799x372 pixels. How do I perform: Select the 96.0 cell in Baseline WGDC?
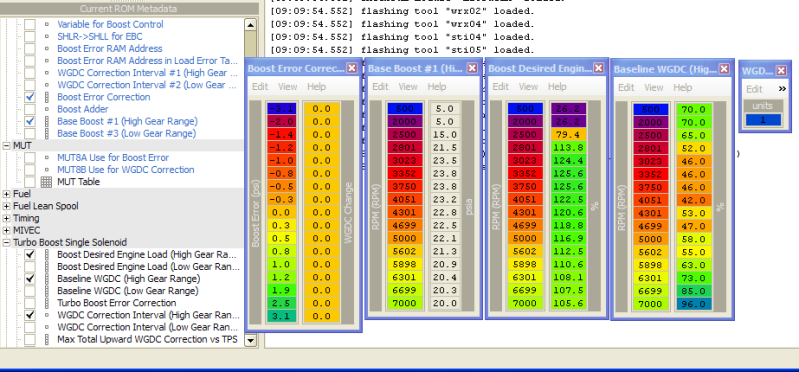coord(695,305)
